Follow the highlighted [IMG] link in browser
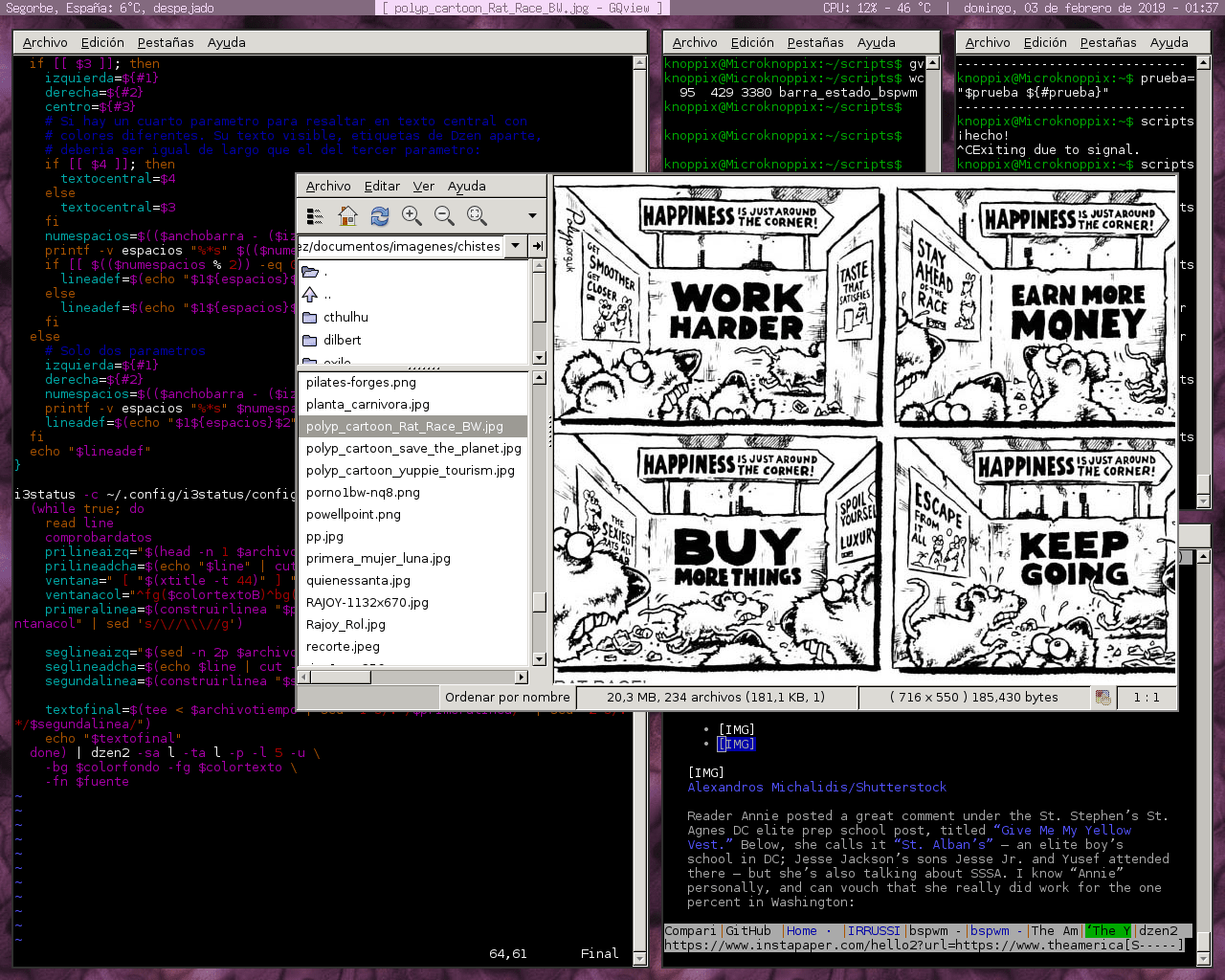Screen dimensions: 1225x980 tap(736, 744)
